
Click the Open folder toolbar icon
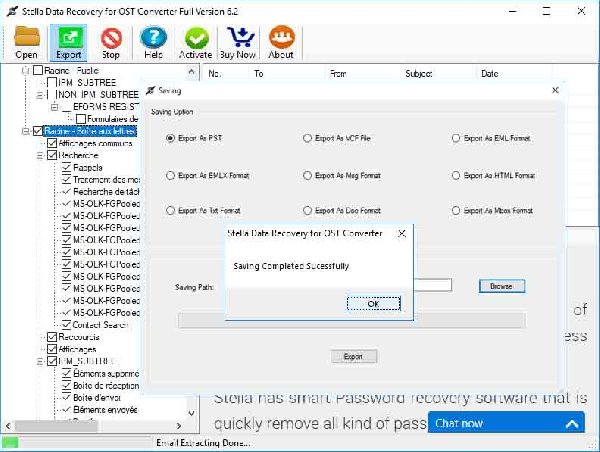tap(26, 41)
